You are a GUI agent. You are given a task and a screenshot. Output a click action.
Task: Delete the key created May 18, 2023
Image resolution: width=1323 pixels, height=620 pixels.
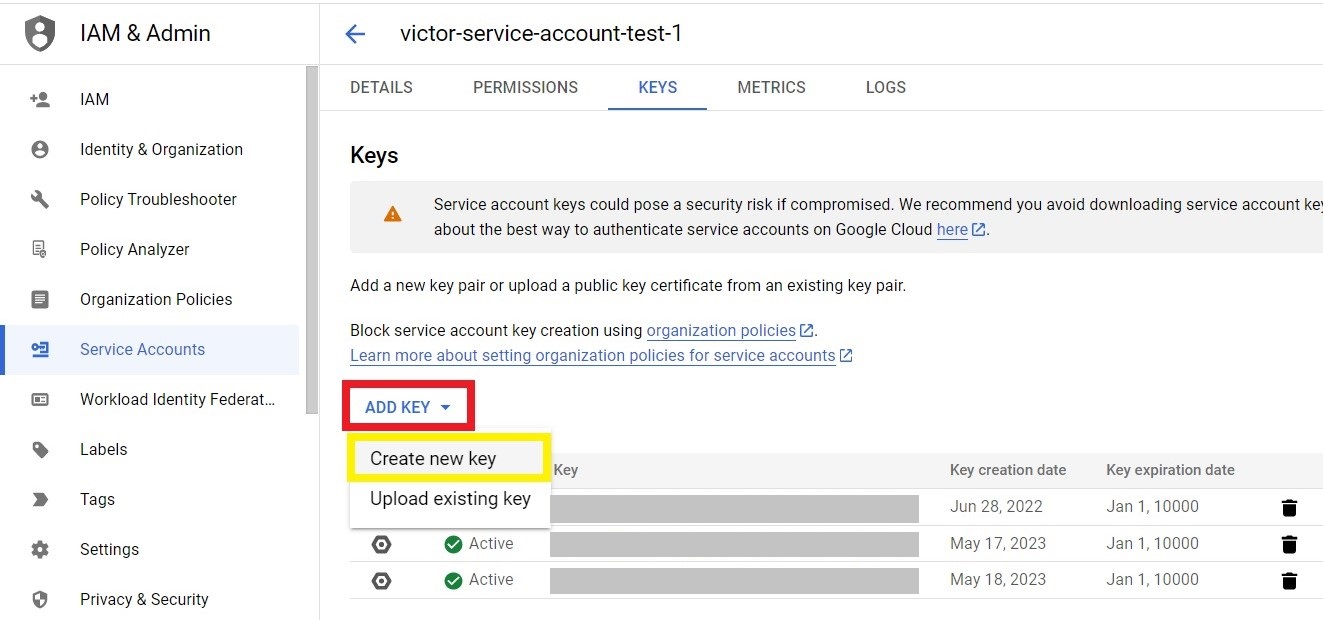pyautogui.click(x=1289, y=580)
